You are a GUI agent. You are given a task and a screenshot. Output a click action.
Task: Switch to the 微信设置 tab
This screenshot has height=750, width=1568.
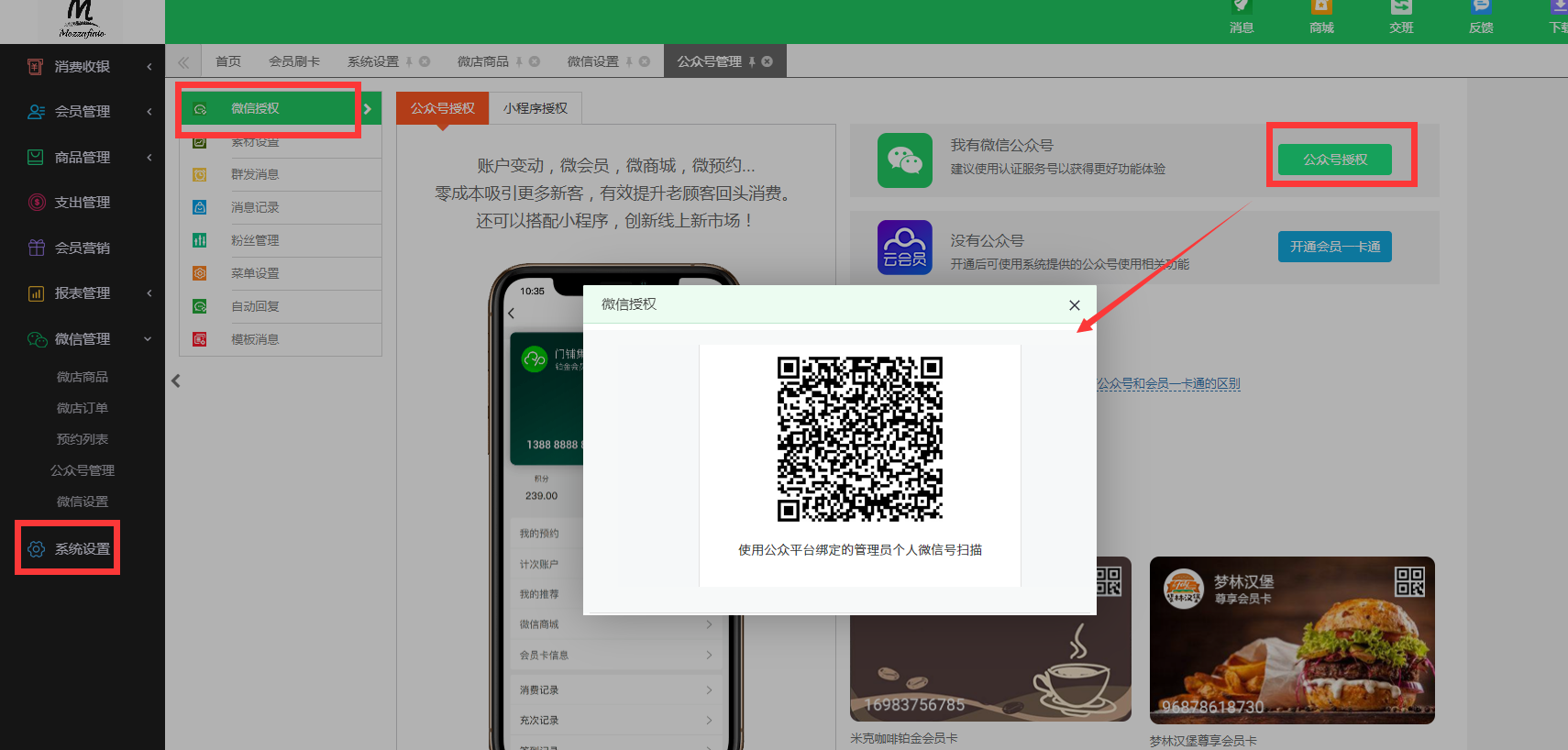point(593,61)
